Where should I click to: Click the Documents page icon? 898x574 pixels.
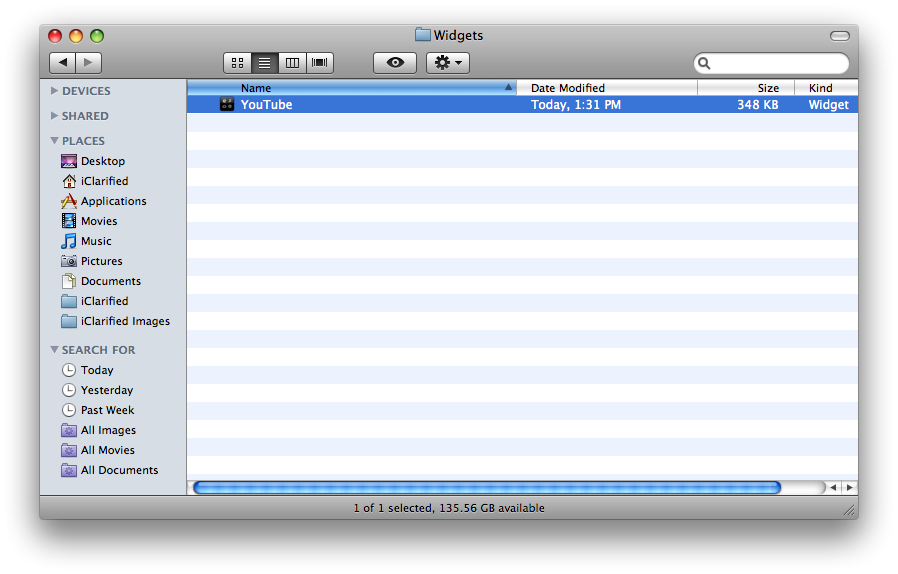[x=69, y=281]
